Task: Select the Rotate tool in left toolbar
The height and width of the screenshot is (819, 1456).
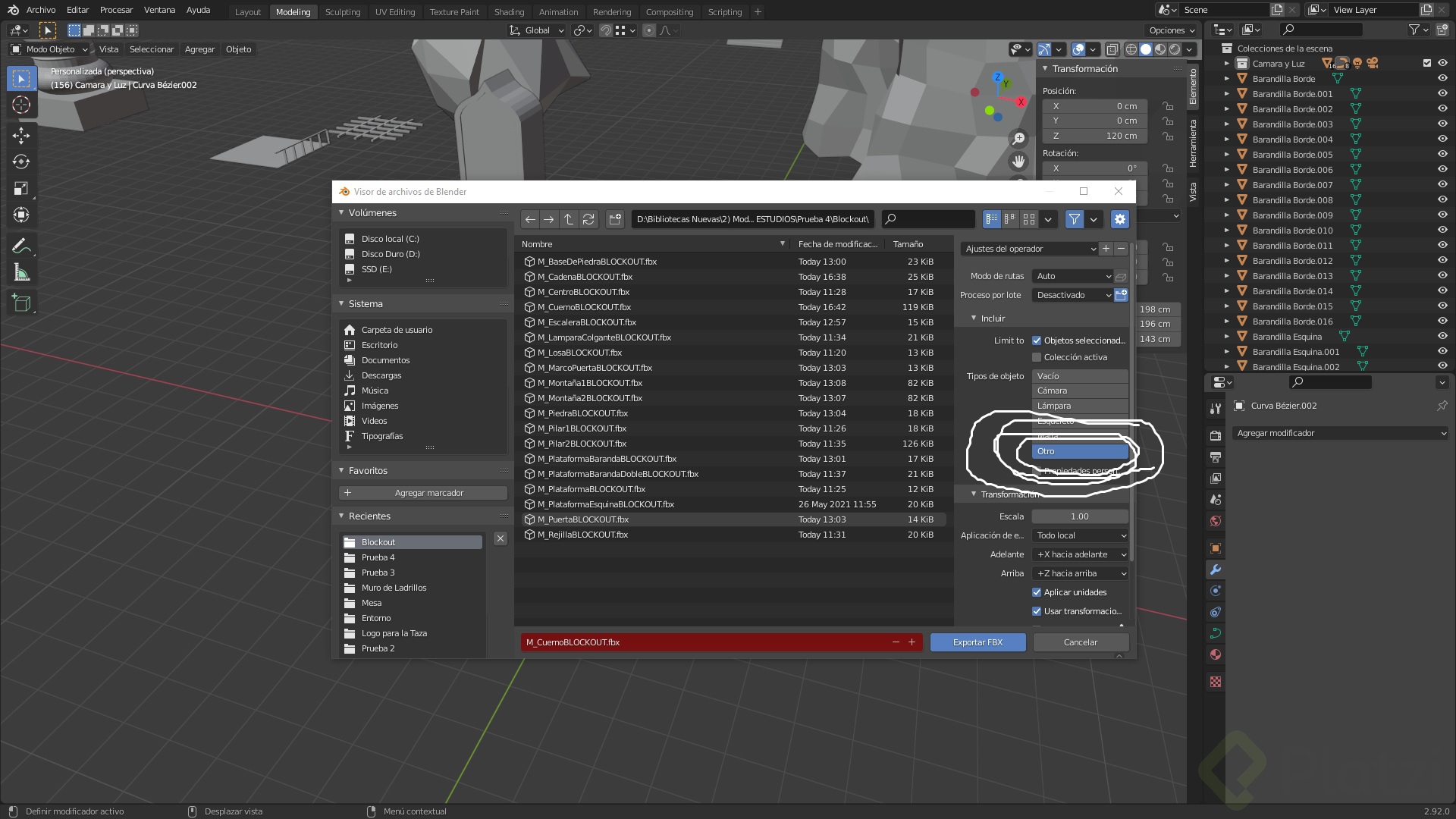Action: 21,162
